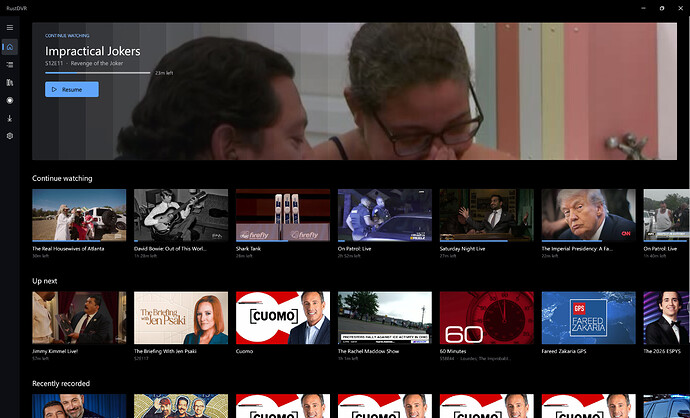Image resolution: width=690 pixels, height=418 pixels.
Task: Click the Shark Tank watch progress bar
Action: tap(283, 241)
